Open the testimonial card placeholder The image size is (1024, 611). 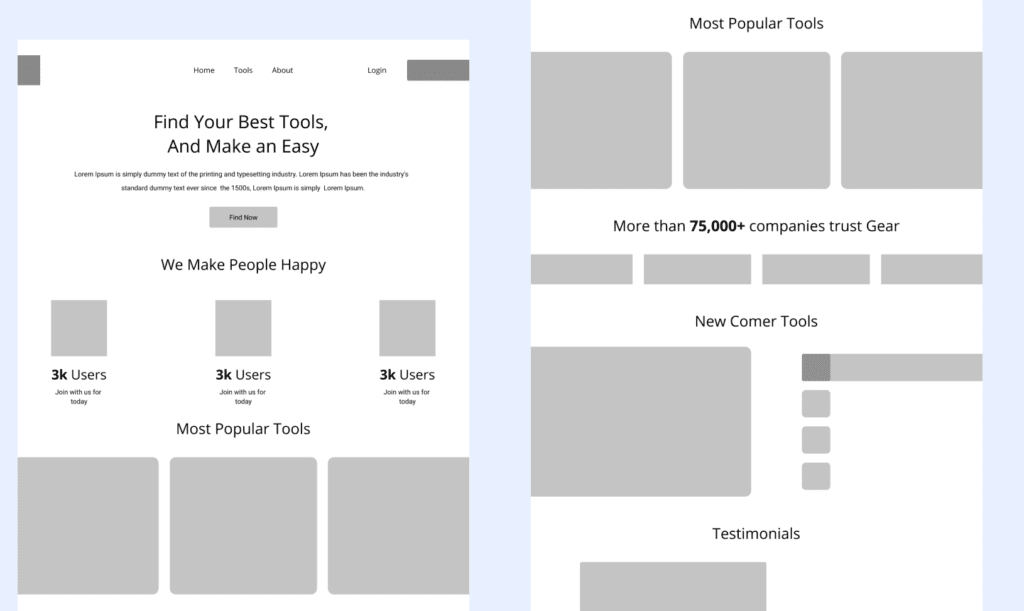(673, 586)
